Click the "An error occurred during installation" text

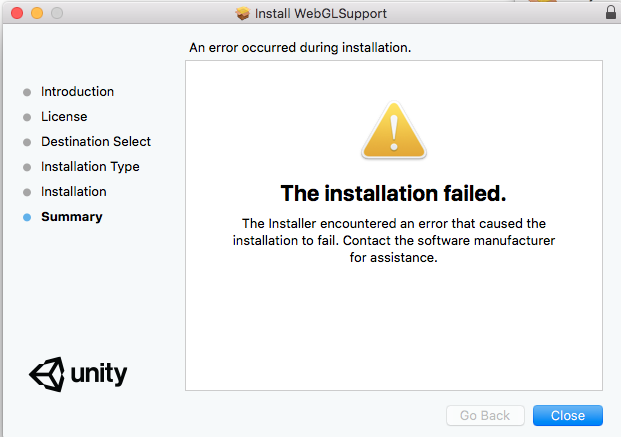coord(300,47)
